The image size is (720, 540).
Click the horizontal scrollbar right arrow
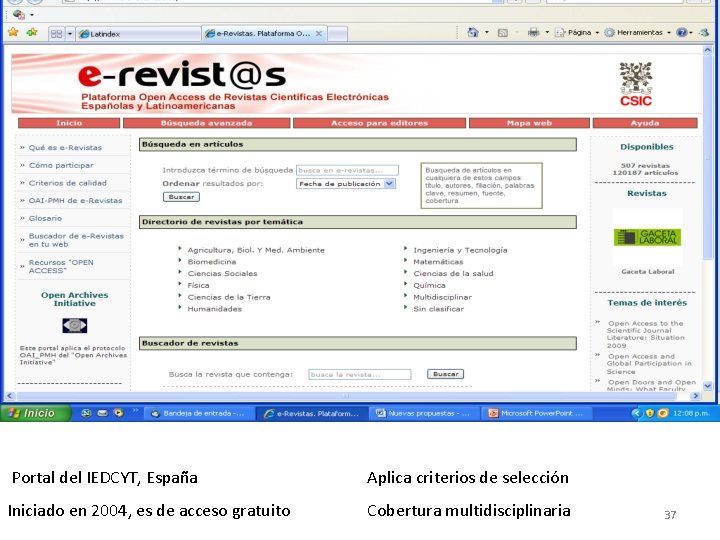pyautogui.click(x=696, y=396)
